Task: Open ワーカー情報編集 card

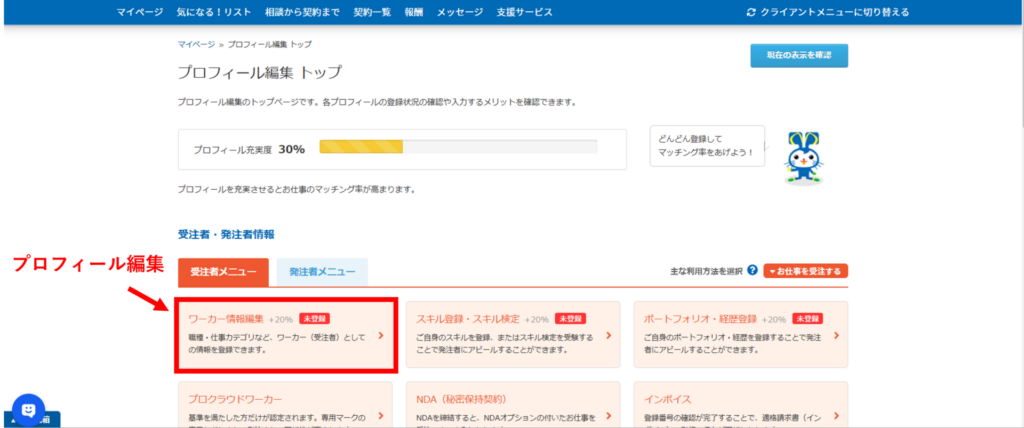Action: [x=285, y=335]
